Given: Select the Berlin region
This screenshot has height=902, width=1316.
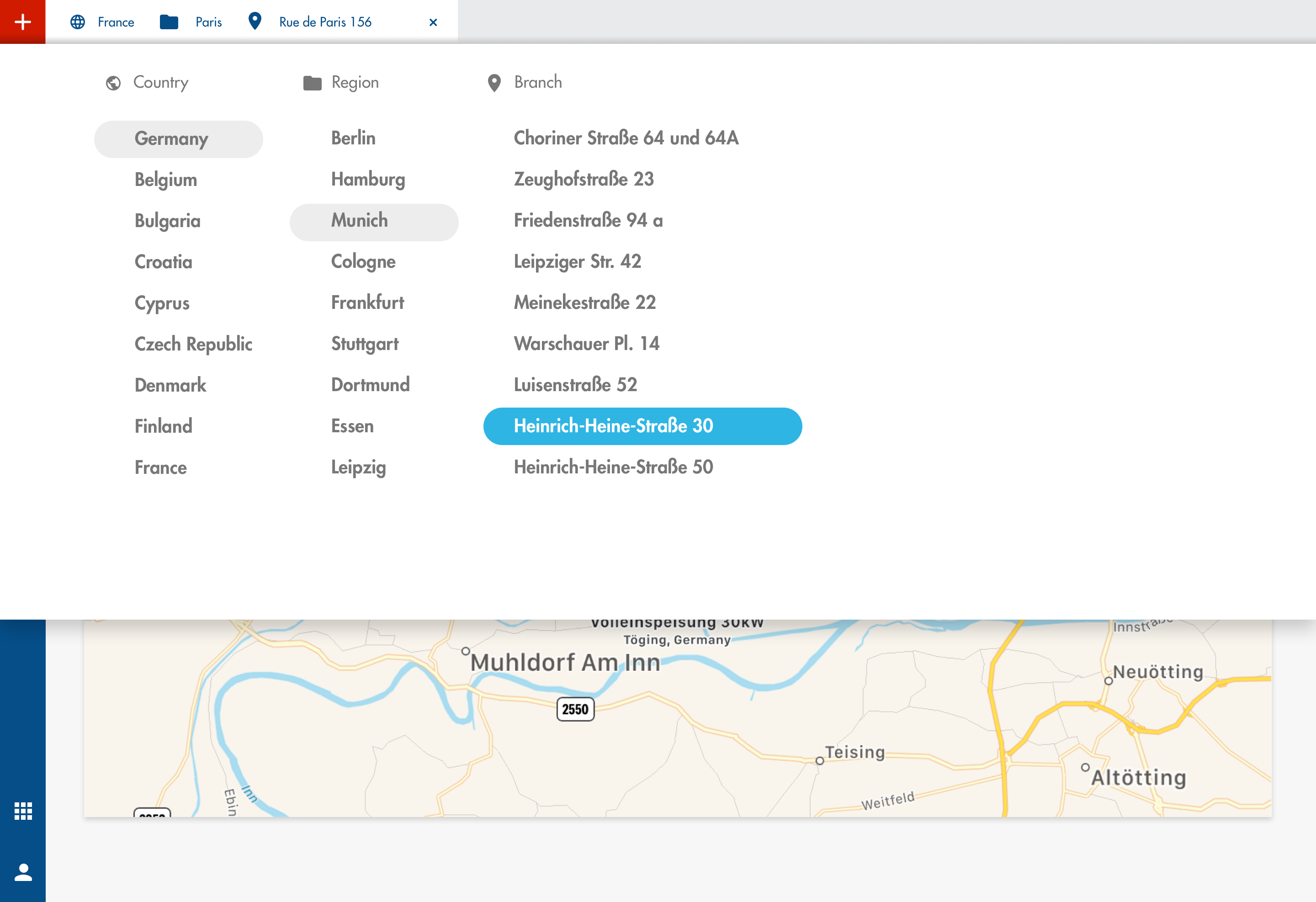Looking at the screenshot, I should (x=353, y=138).
